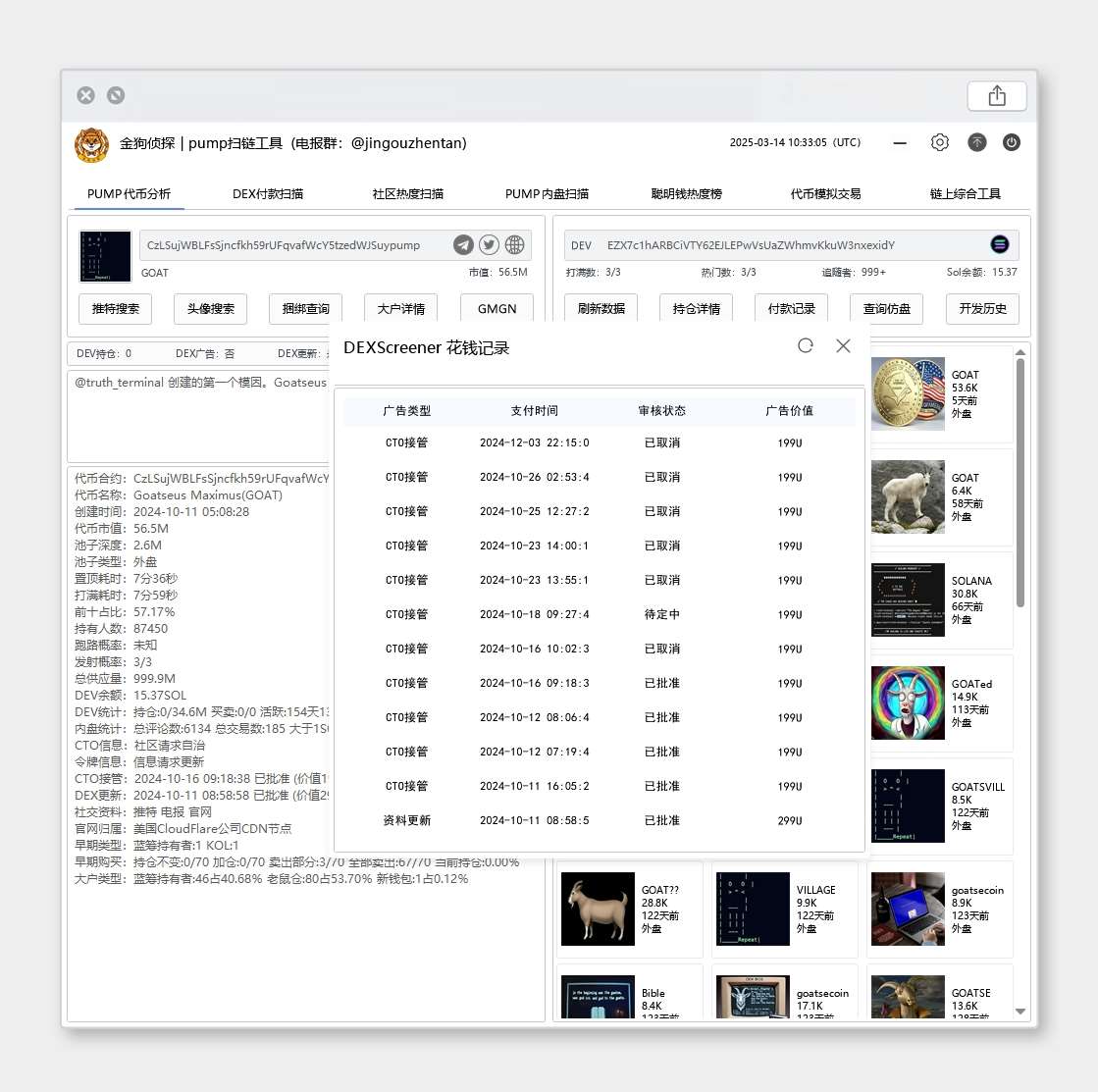
Task: Click the scrollbar down arrow in the token list
Action: (x=1020, y=1012)
